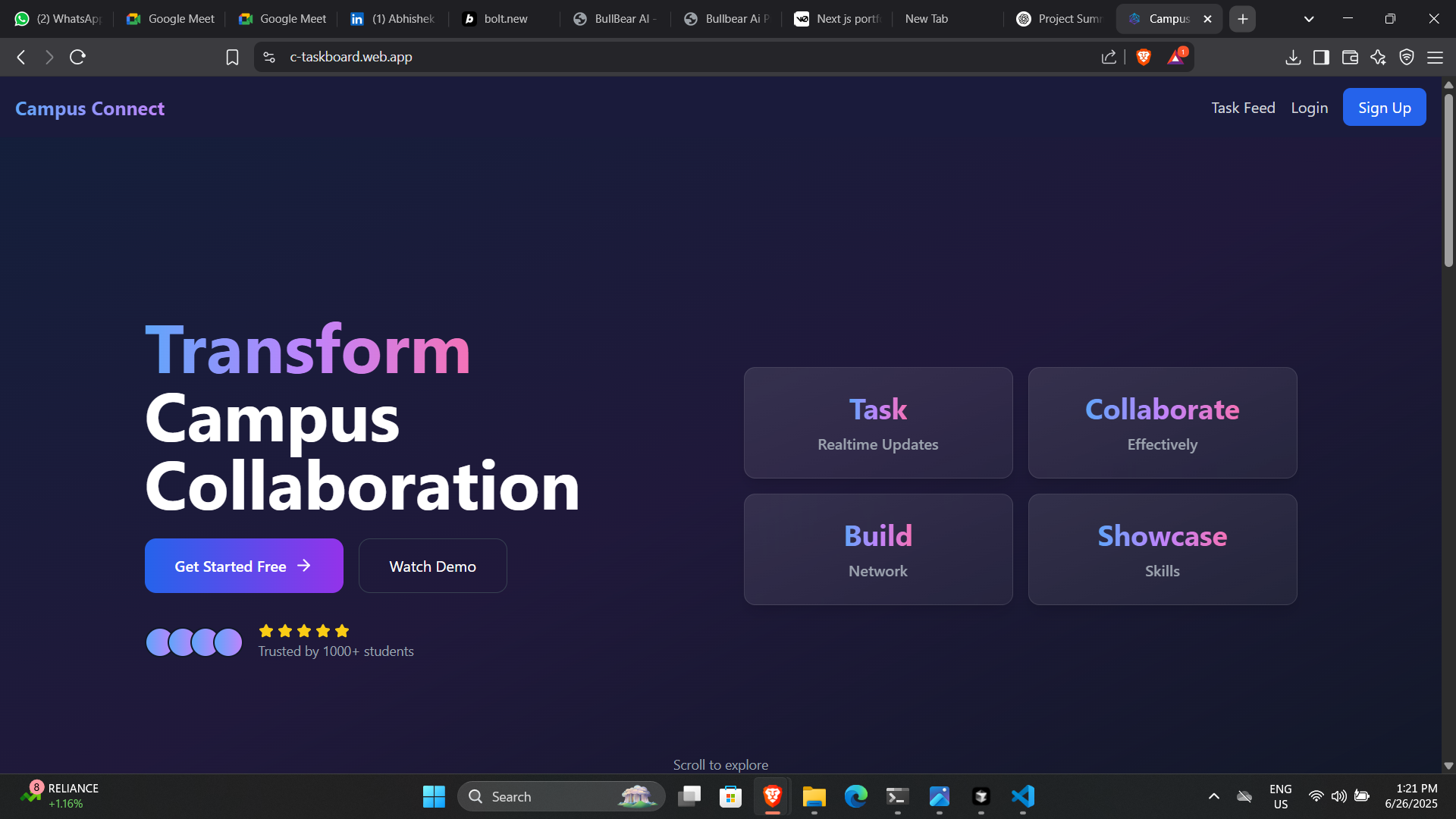
Task: Reload the current page
Action: (x=77, y=57)
